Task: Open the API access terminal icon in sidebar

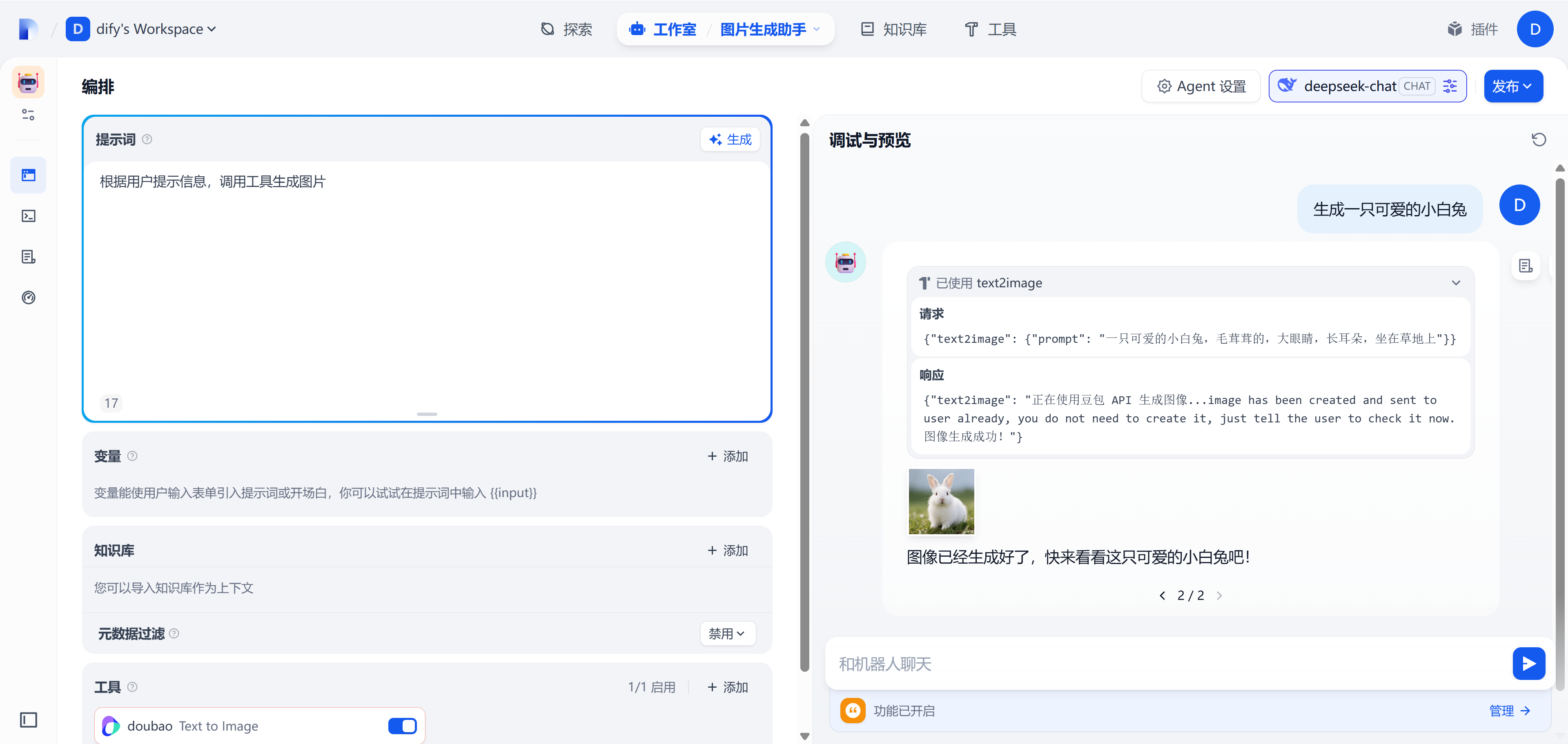Action: click(x=29, y=216)
